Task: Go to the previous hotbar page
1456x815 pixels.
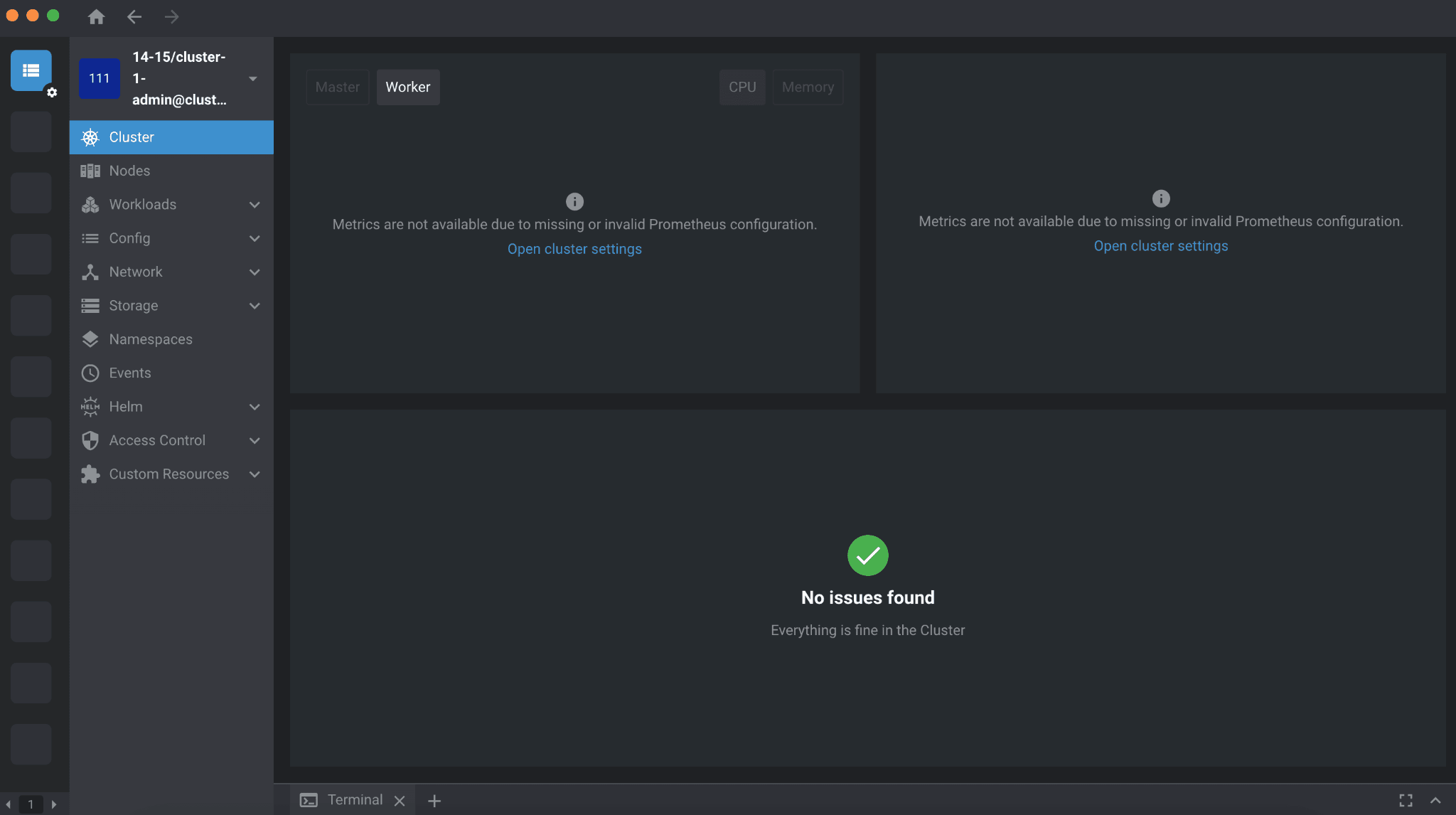Action: click(8, 804)
